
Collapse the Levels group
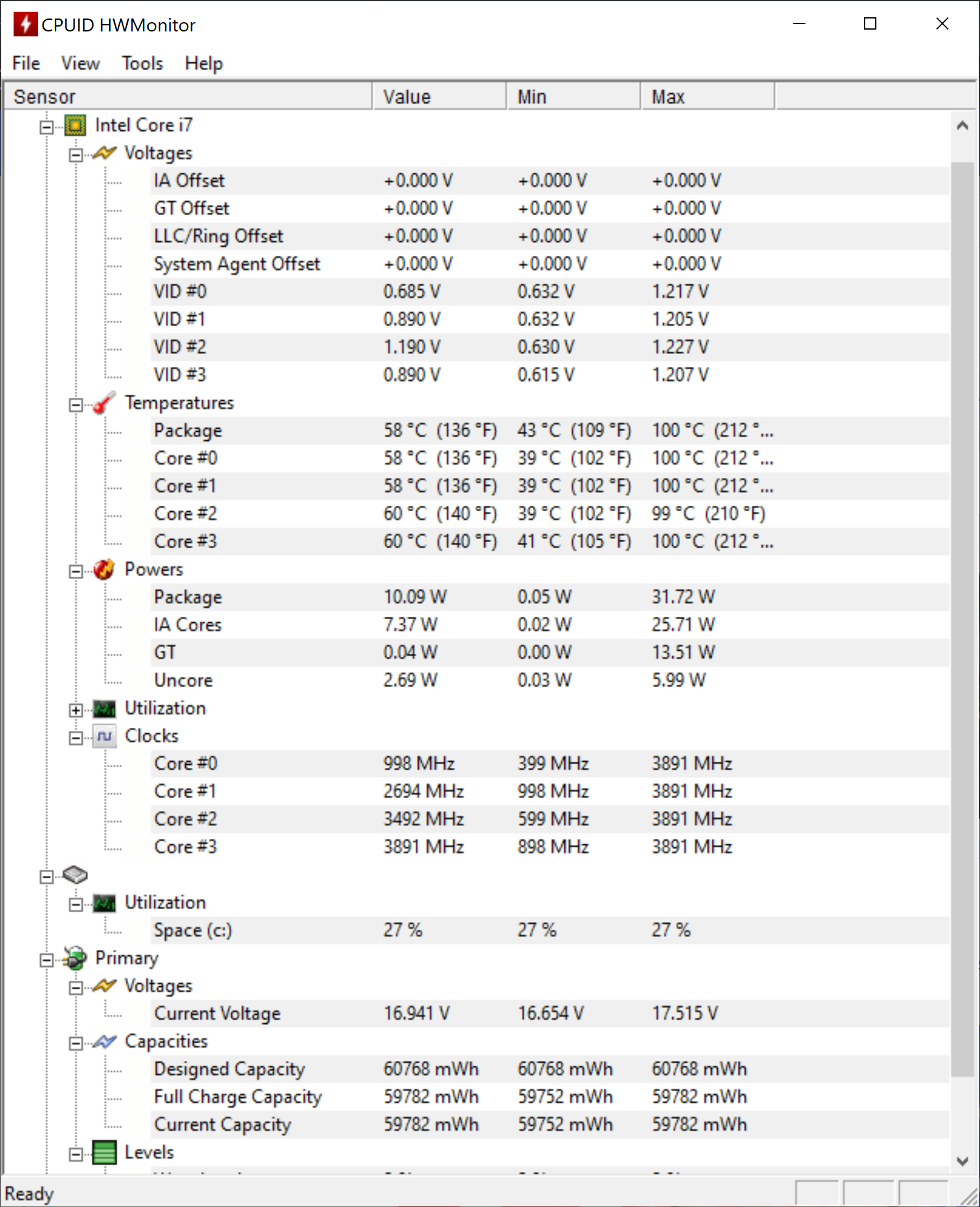coord(75,1155)
